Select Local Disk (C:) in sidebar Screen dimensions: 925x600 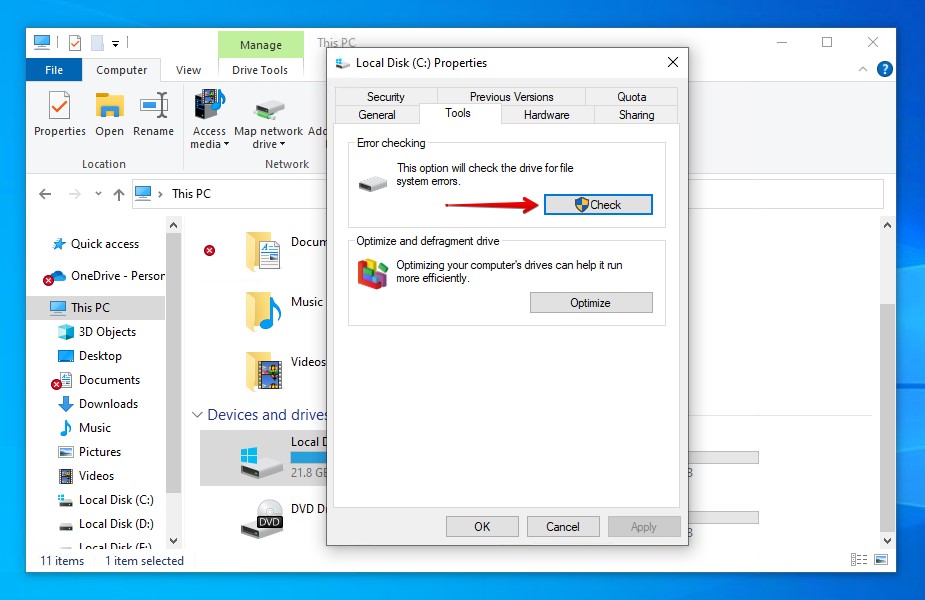[106, 500]
